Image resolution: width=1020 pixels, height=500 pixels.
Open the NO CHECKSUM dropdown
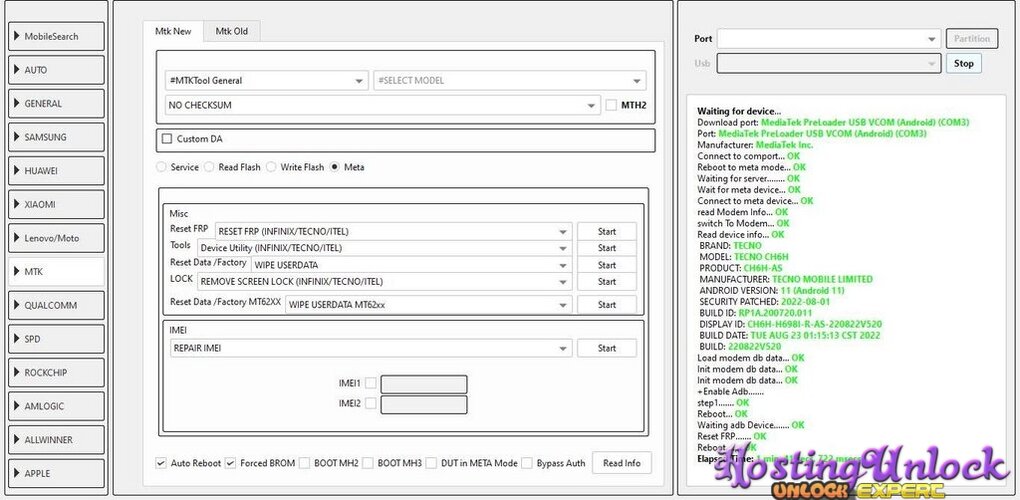pyautogui.click(x=382, y=105)
